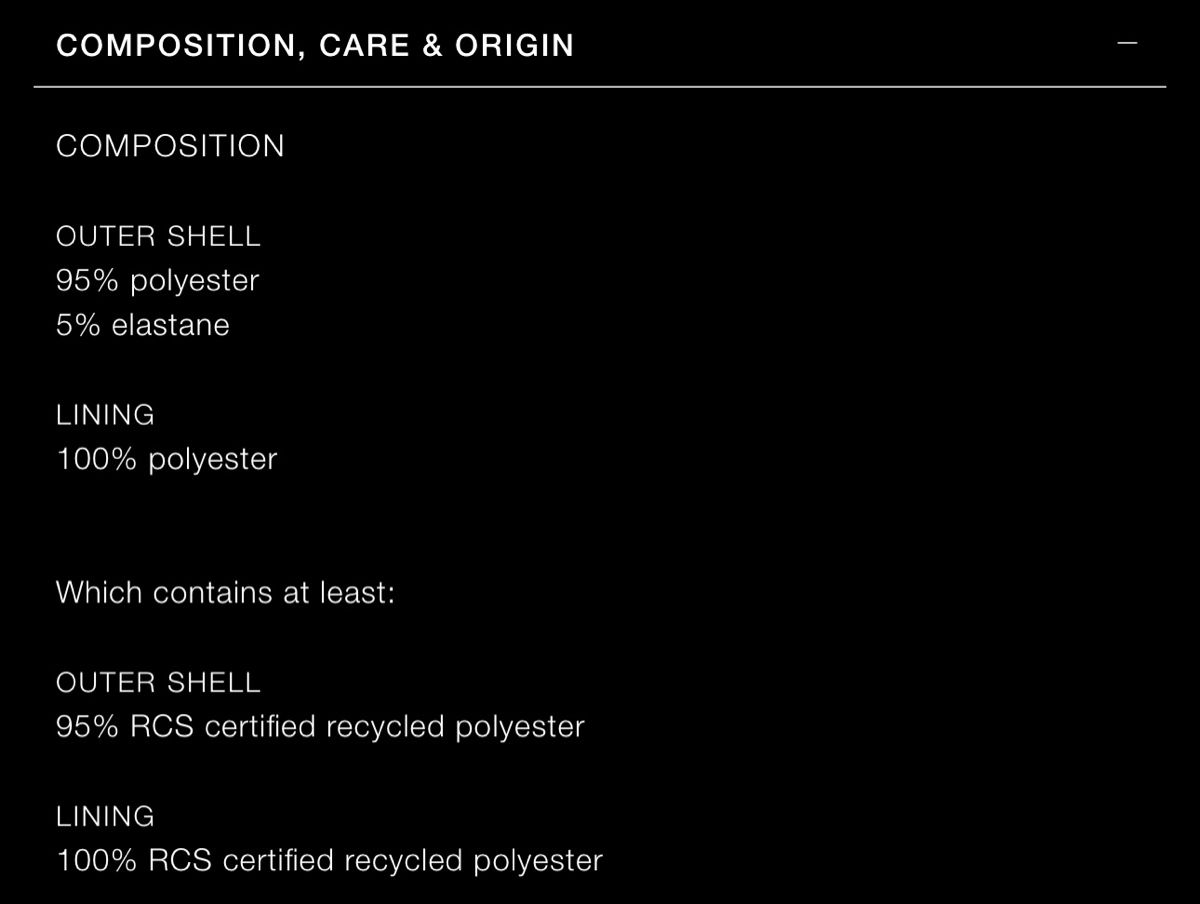Click OUTER SHELL label below 'Which contains at least'
1200x904 pixels.
click(x=158, y=682)
